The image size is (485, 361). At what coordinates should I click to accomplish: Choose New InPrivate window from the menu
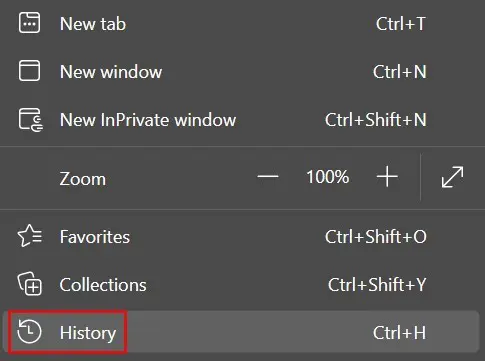[242, 120]
